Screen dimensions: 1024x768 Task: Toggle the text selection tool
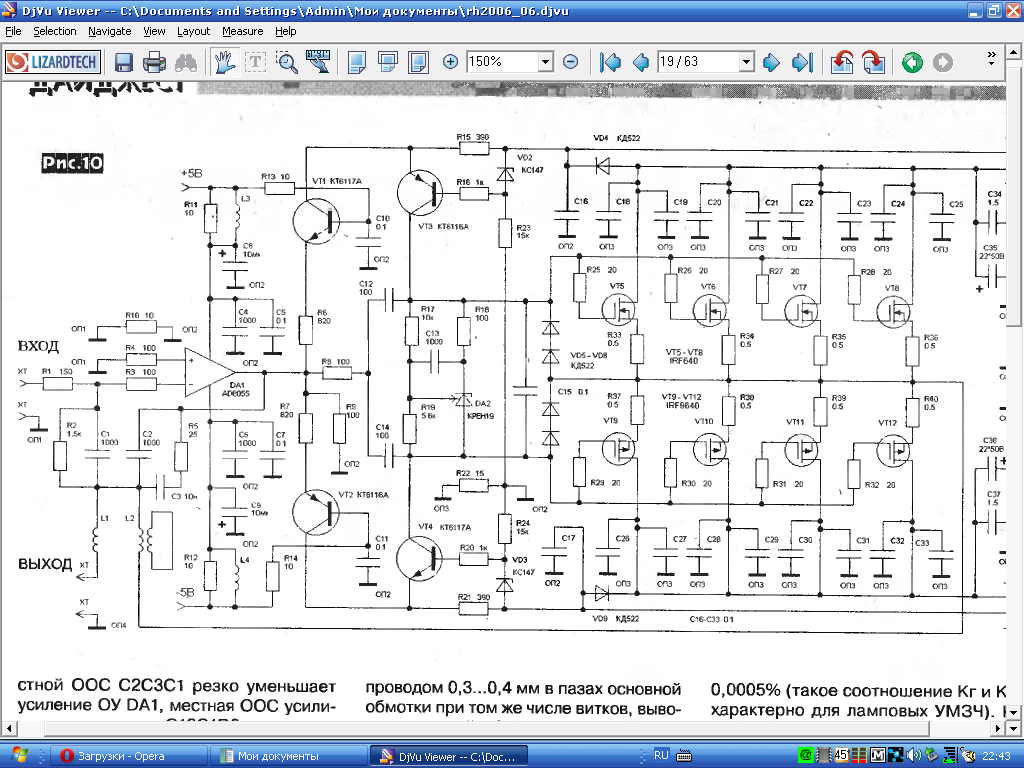[255, 63]
